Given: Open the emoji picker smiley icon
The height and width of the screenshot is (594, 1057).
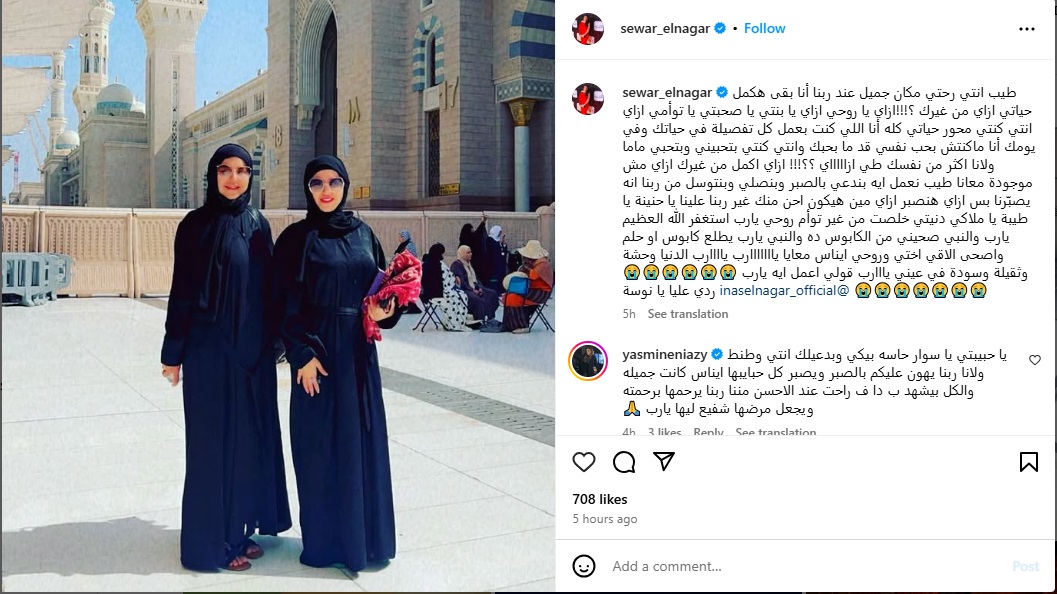Looking at the screenshot, I should (x=584, y=566).
